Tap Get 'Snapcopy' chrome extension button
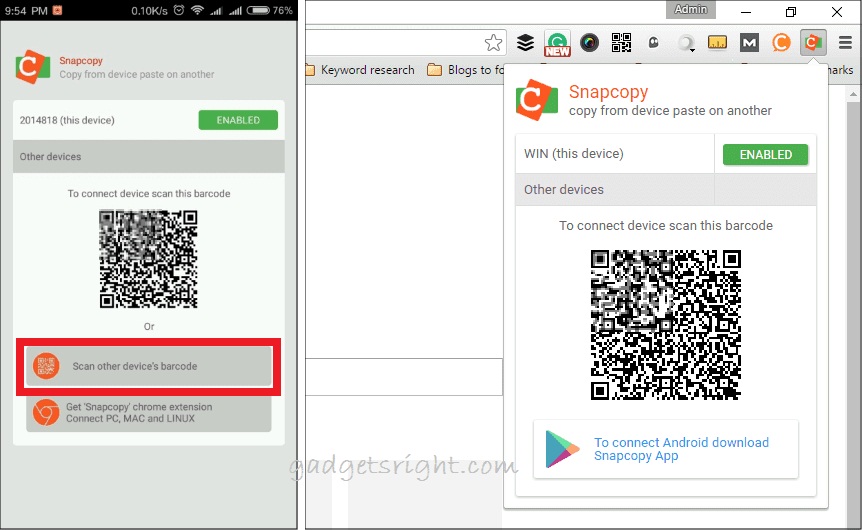The image size is (862, 530). (x=148, y=413)
